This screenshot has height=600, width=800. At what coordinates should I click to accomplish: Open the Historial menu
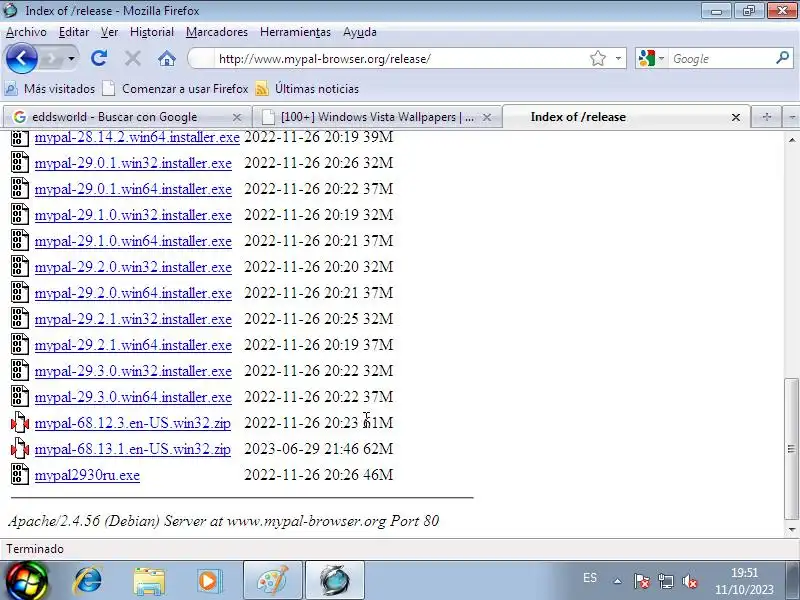point(152,32)
